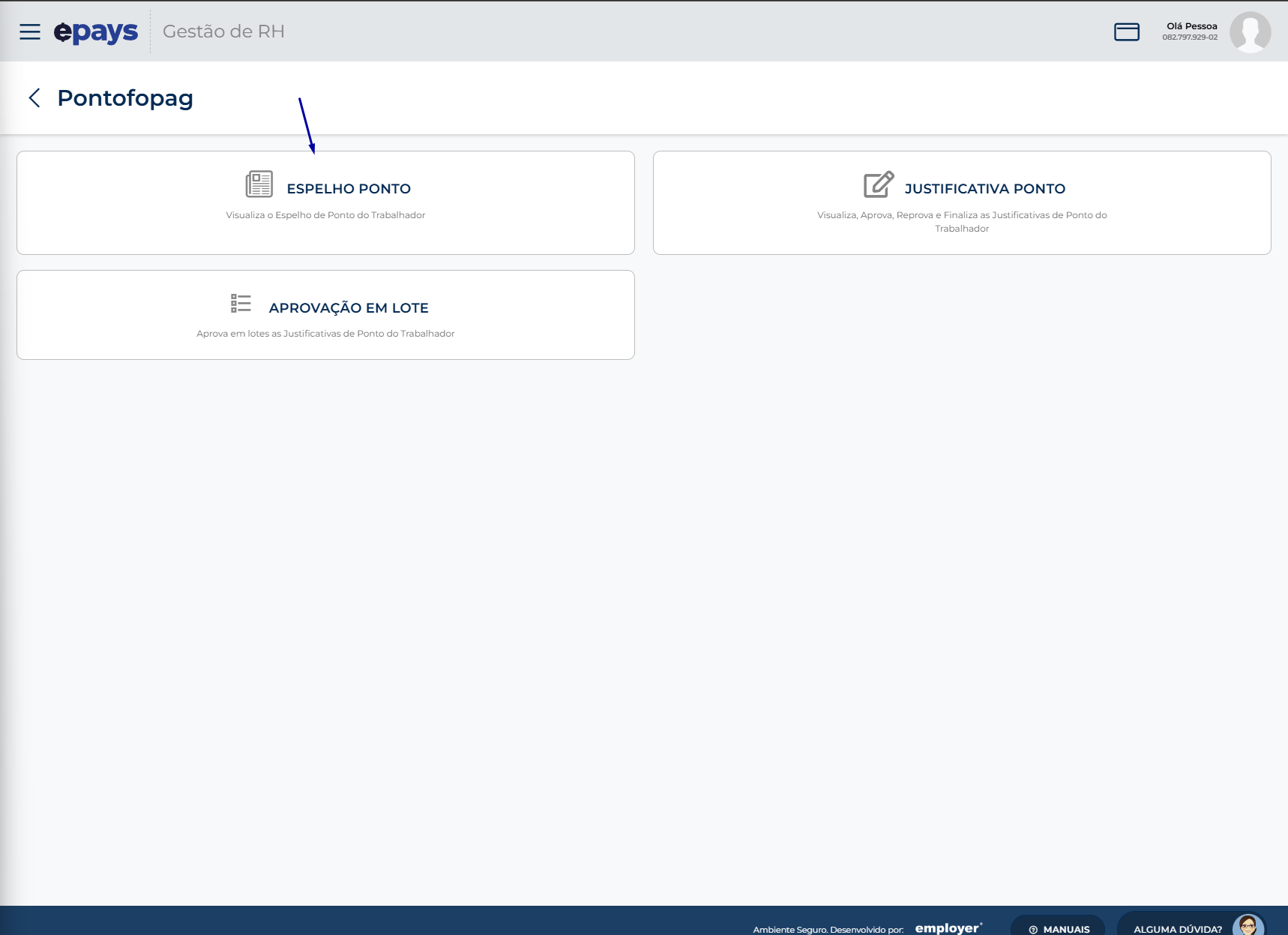Click the support assistant avatar in the footer

1248,925
